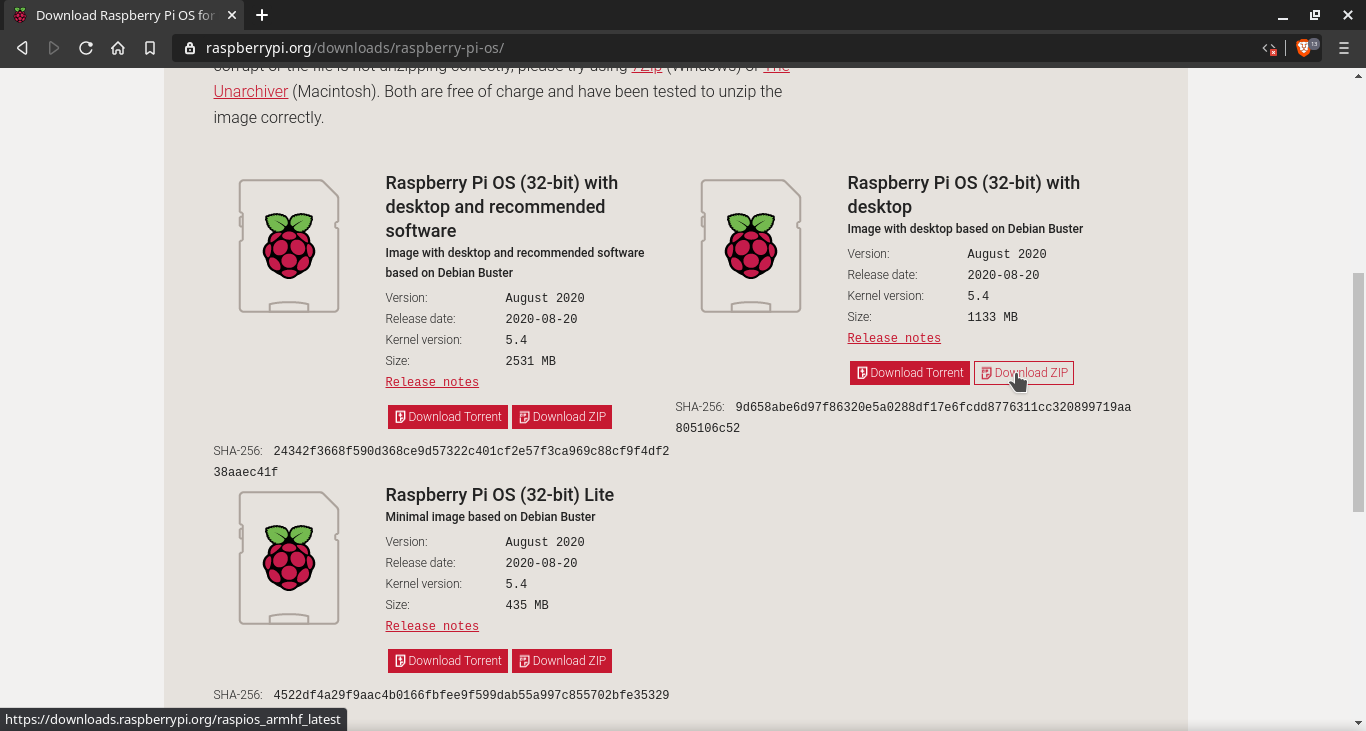Image resolution: width=1366 pixels, height=731 pixels.
Task: Open a new tab with plus button
Action: pos(262,15)
